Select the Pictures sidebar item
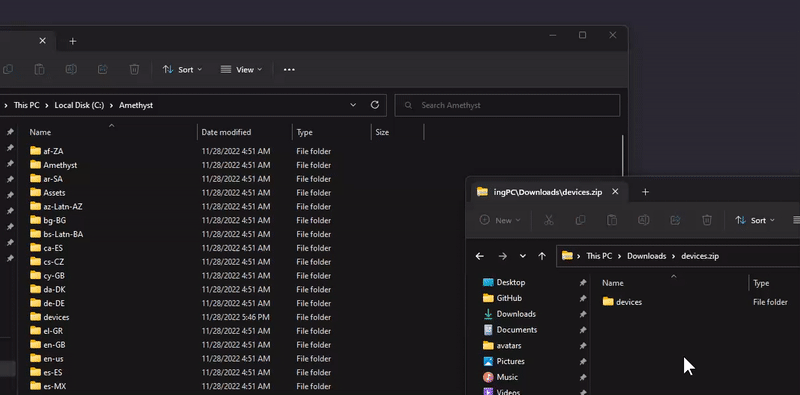Image resolution: width=800 pixels, height=395 pixels. [510, 361]
